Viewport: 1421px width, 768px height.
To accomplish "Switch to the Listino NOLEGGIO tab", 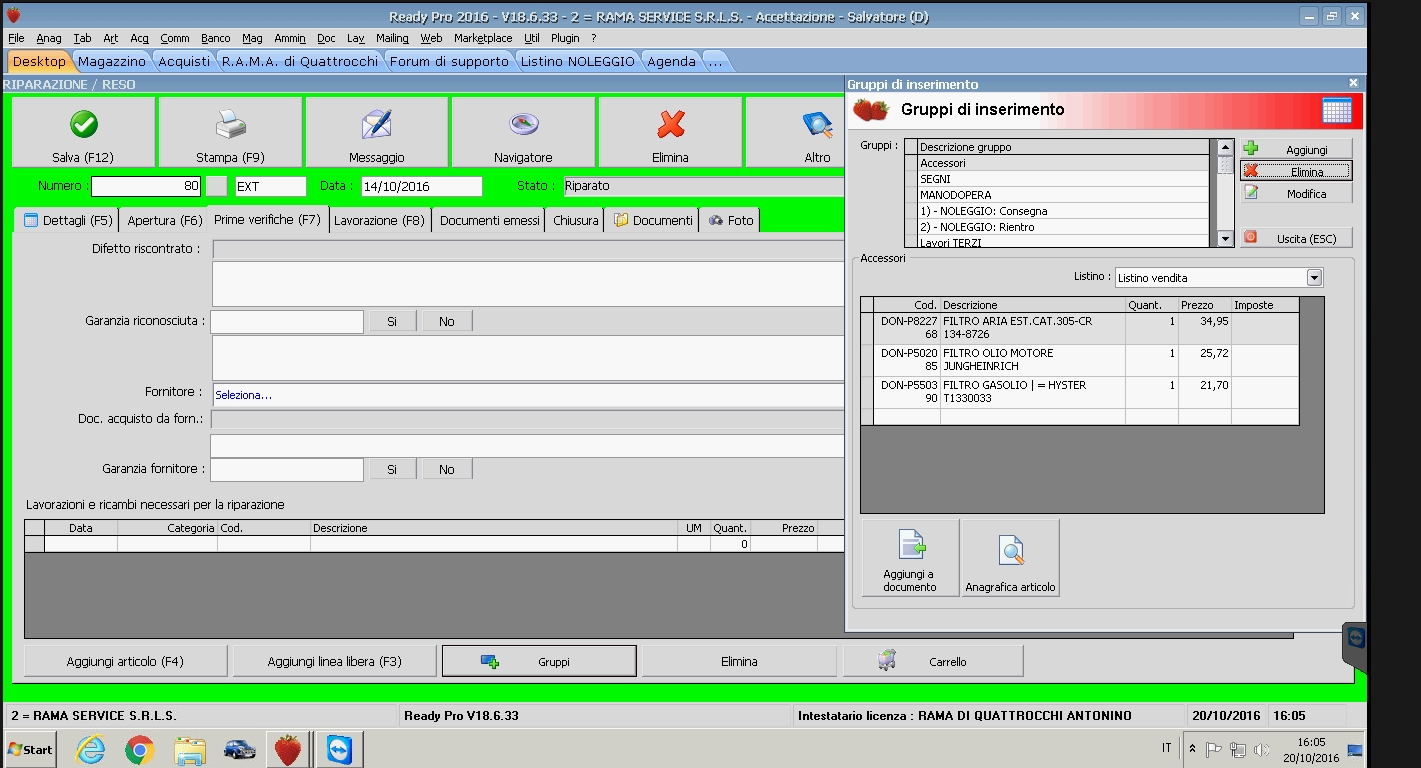I will click(x=577, y=61).
